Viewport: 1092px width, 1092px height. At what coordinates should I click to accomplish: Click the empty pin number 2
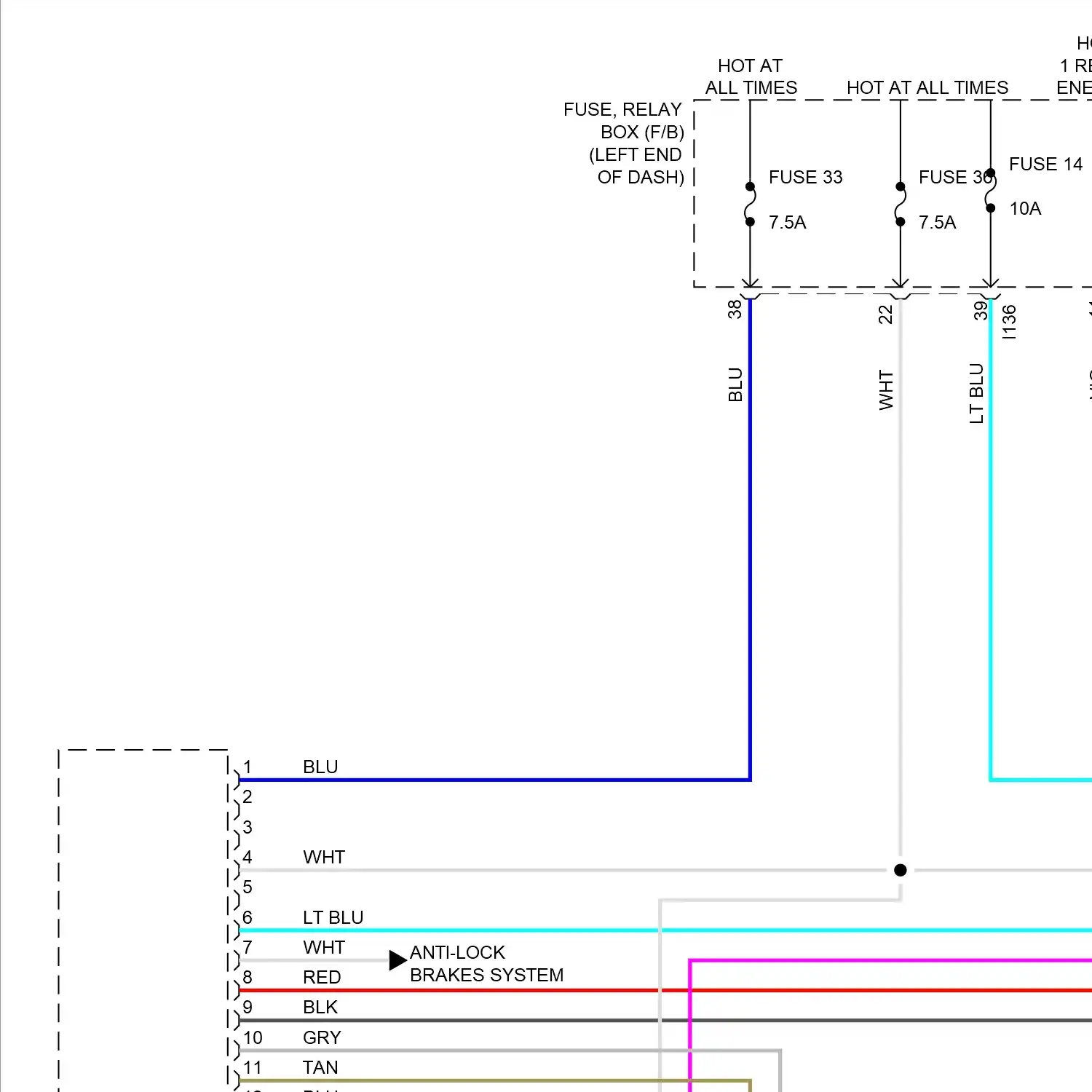point(248,797)
